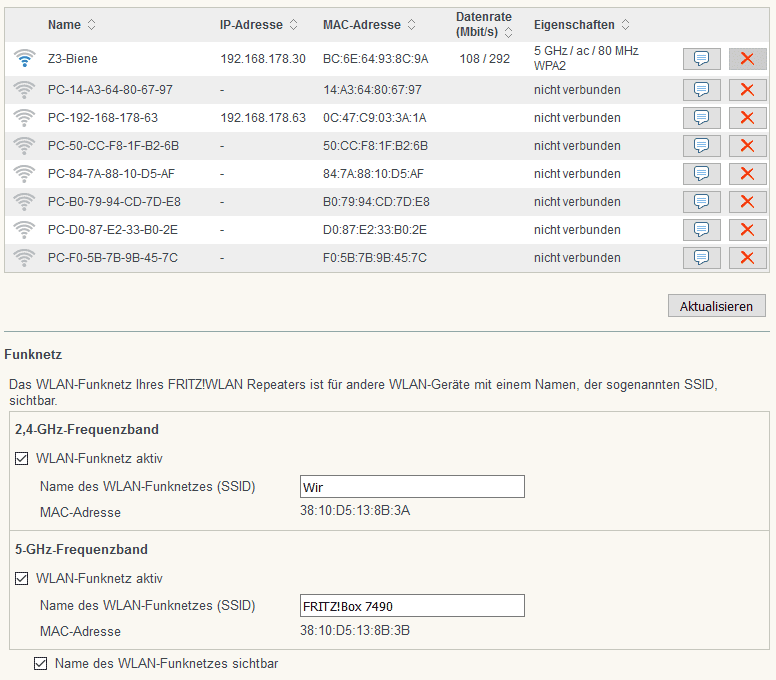Remove PC-D0-87-E2-33-B0-2E with red X
Image resolution: width=776 pixels, height=680 pixels.
[x=747, y=230]
